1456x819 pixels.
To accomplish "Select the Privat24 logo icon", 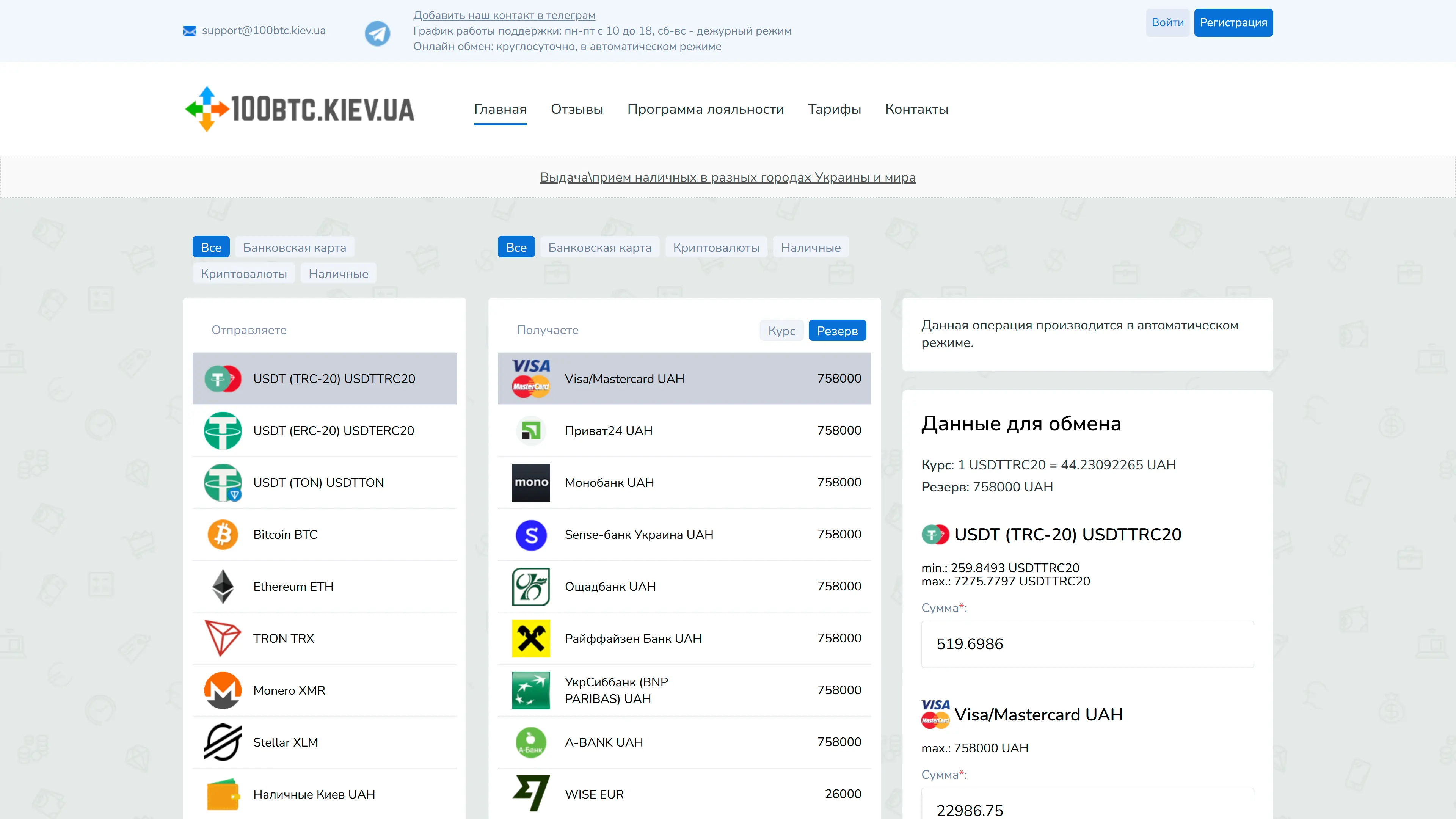I will click(x=531, y=431).
